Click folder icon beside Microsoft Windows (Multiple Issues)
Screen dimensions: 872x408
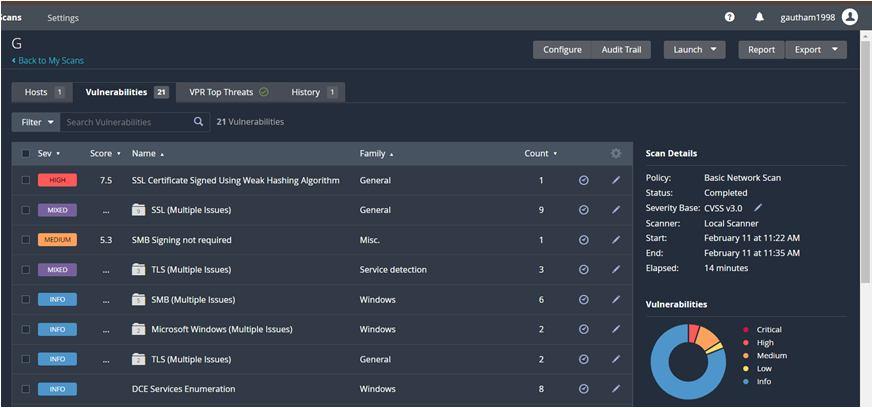138,330
